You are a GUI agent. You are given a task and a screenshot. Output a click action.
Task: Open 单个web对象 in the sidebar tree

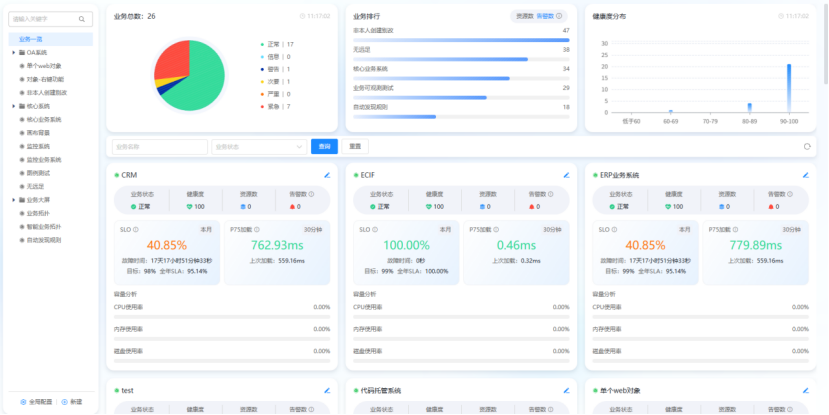pyautogui.click(x=44, y=66)
